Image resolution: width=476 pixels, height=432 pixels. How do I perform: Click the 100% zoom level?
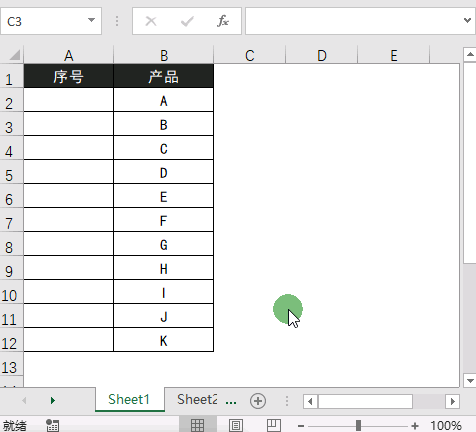coord(446,425)
